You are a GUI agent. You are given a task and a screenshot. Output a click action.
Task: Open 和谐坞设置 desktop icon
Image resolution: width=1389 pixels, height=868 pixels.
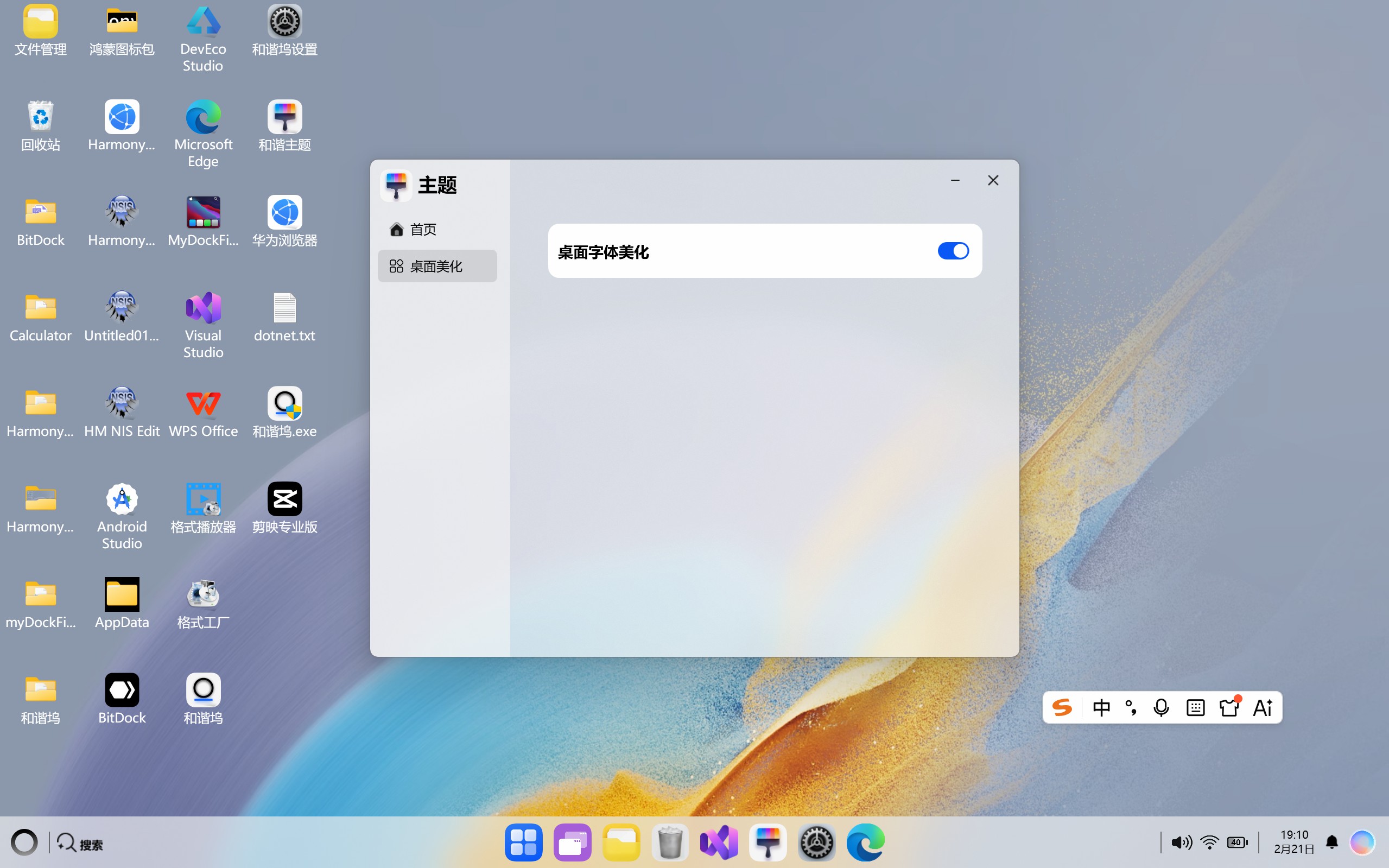[x=284, y=30]
